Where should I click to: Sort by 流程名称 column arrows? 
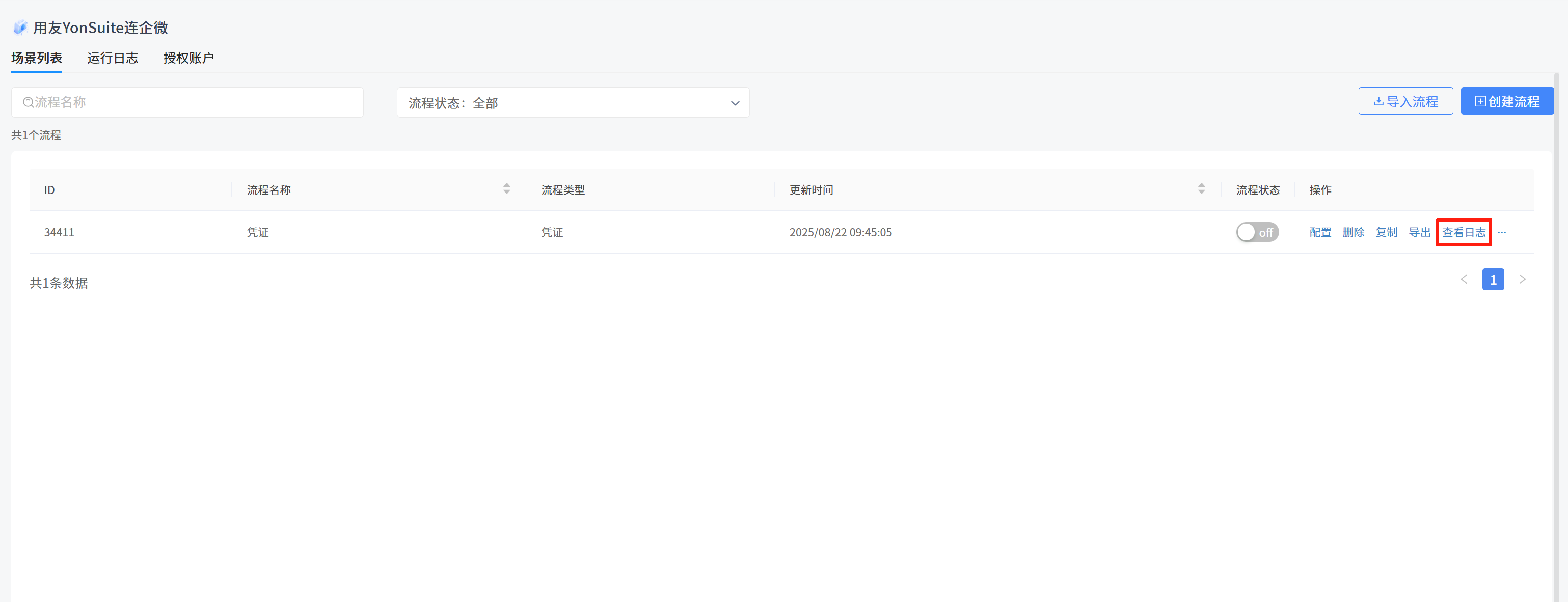point(506,188)
